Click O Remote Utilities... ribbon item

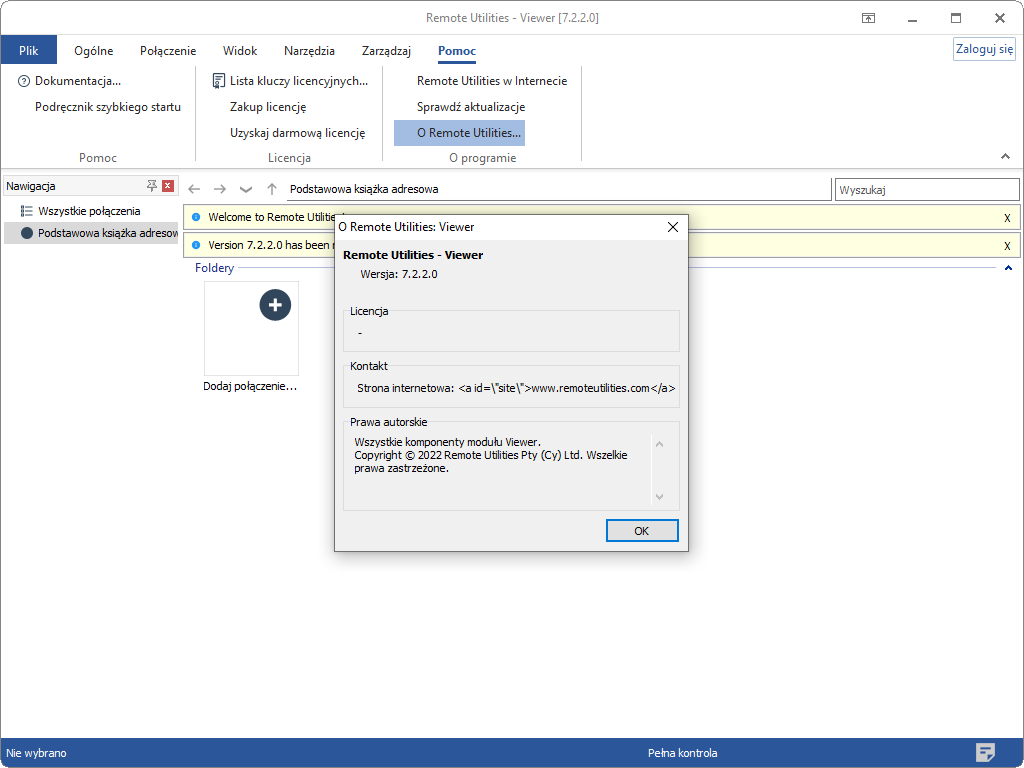point(459,133)
